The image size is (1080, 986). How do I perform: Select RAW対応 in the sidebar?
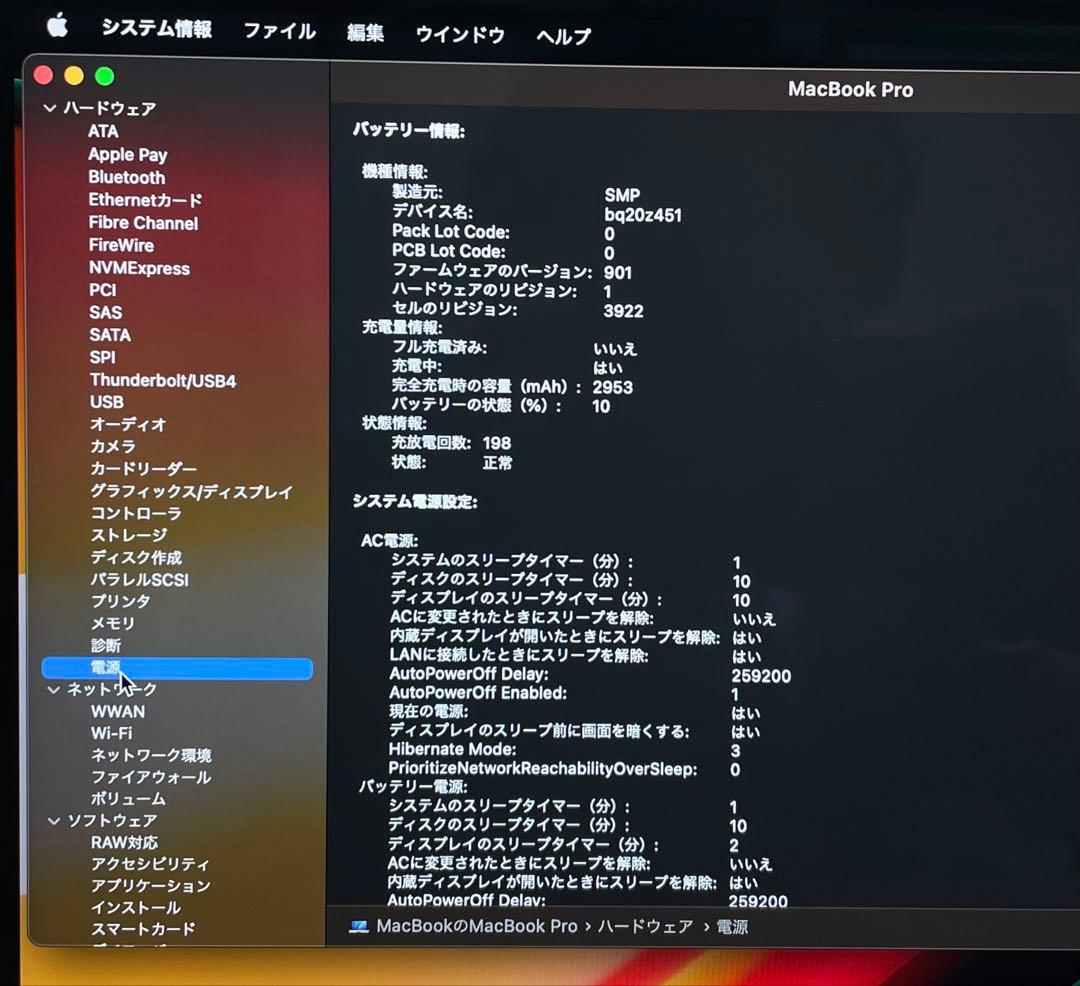[x=125, y=843]
